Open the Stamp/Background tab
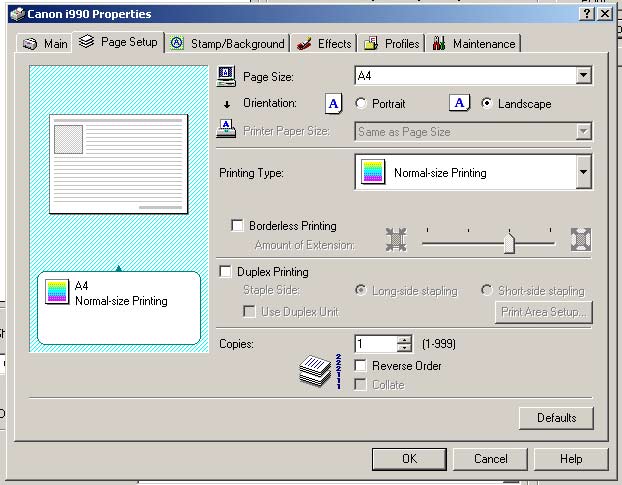The image size is (622, 485). pyautogui.click(x=227, y=43)
